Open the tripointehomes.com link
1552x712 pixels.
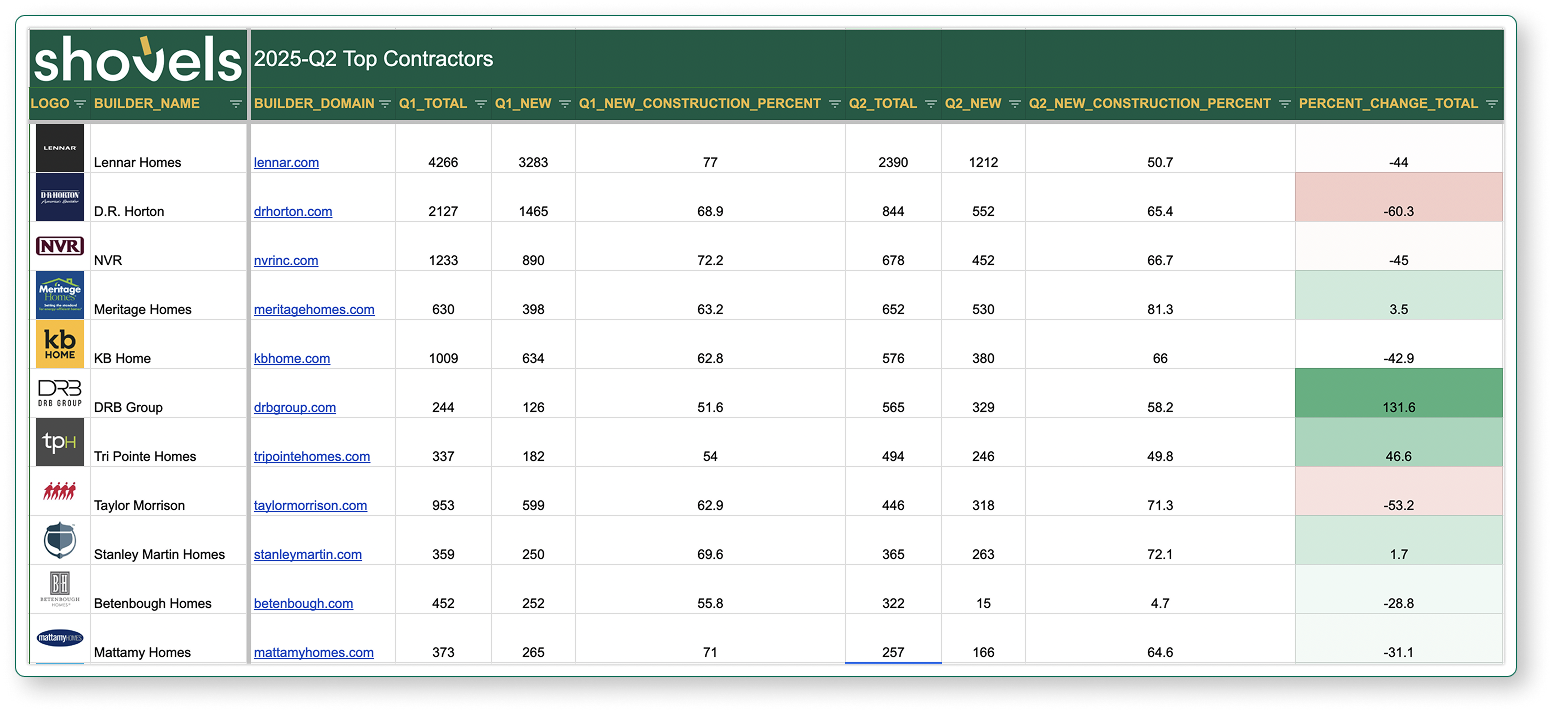pos(312,456)
